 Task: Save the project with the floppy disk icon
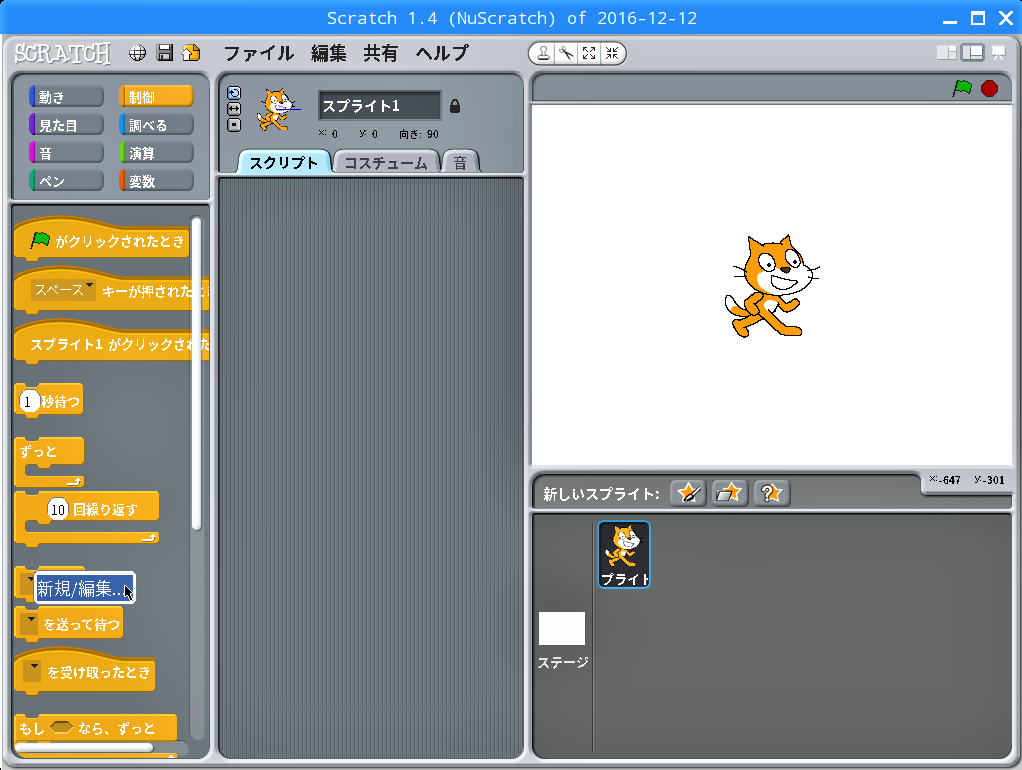[165, 53]
